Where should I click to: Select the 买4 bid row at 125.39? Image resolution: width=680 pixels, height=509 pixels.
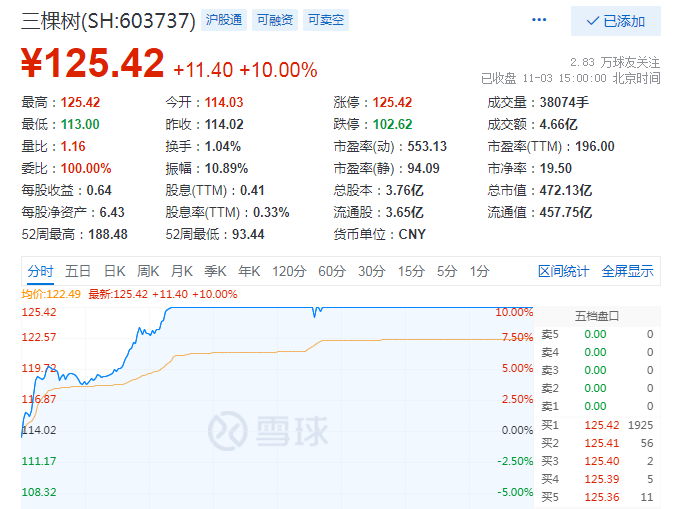point(597,479)
